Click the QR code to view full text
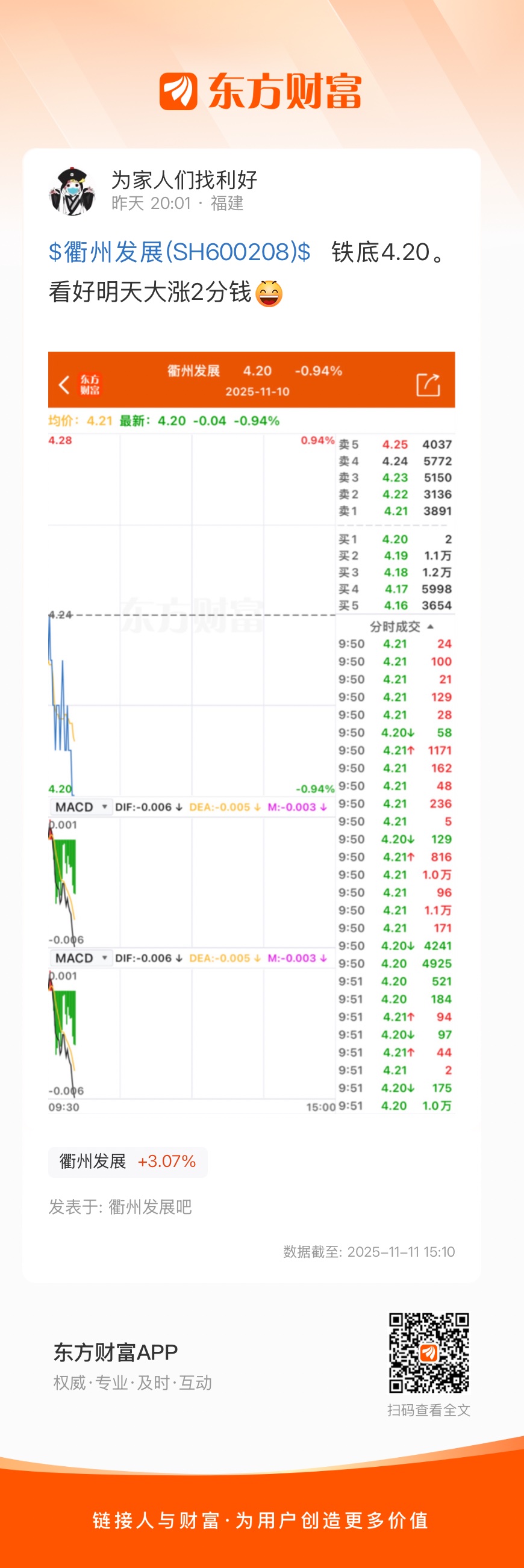Screen dimensions: 524x1568 [429, 1352]
